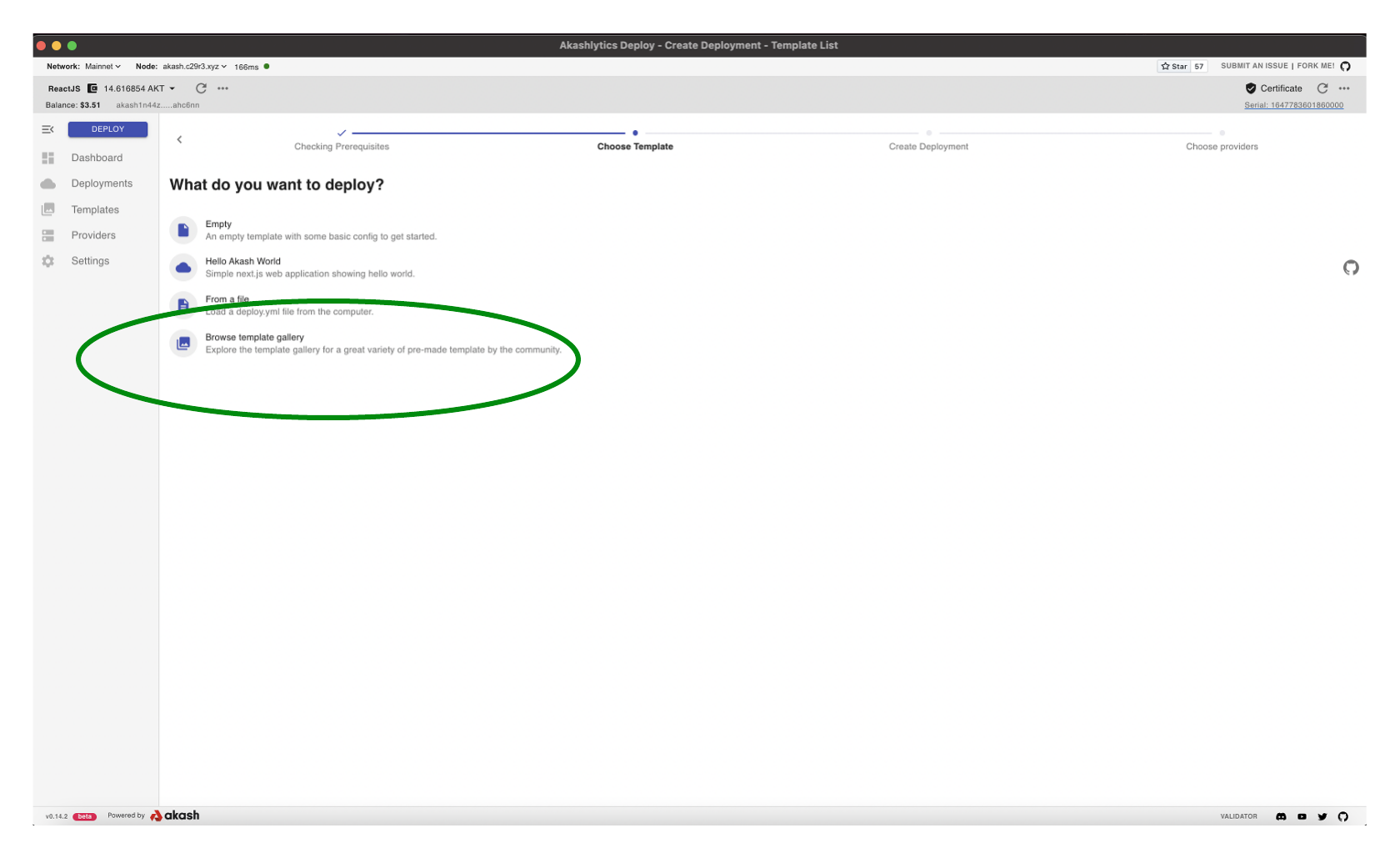The image size is (1400, 858).
Task: Open the Network Mainnet dropdown
Action: tap(102, 67)
